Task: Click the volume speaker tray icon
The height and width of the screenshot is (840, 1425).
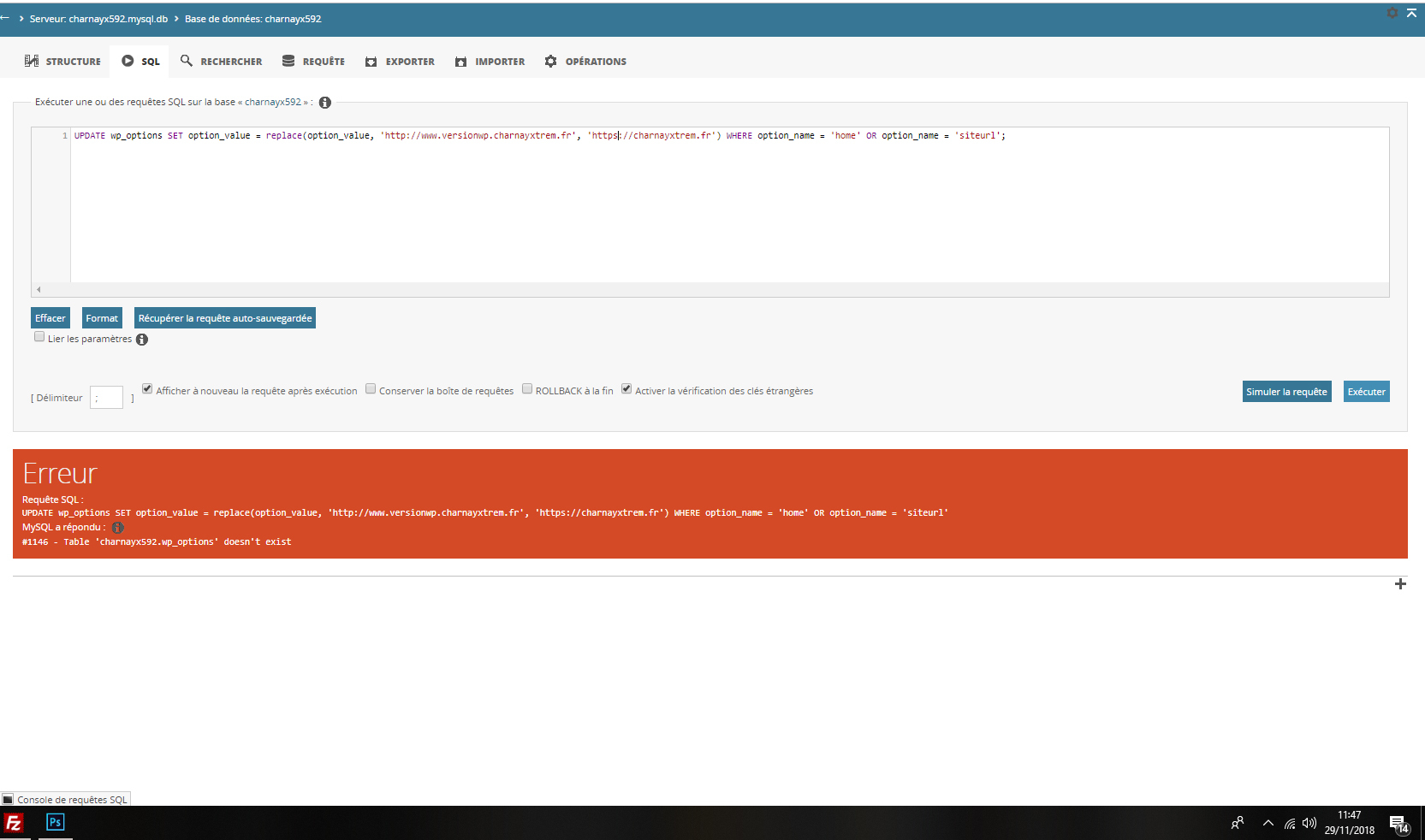Action: (1309, 824)
